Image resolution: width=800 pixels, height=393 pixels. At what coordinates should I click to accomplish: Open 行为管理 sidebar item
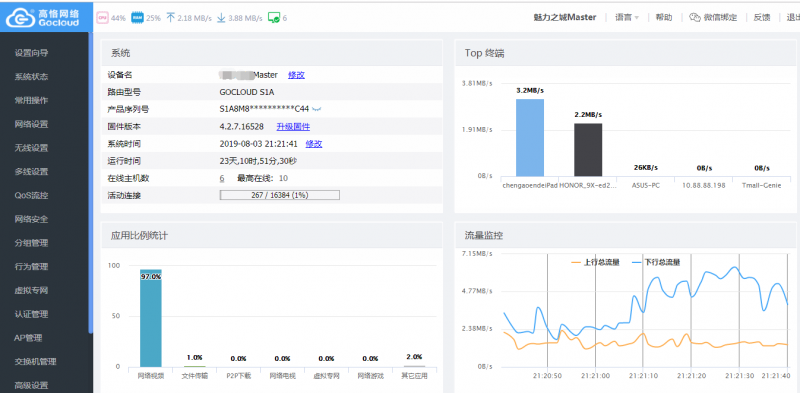(x=32, y=267)
